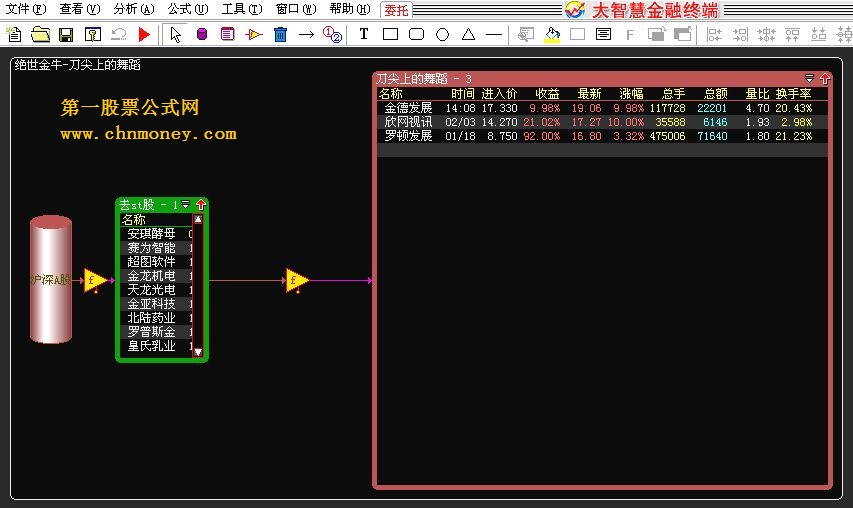
Task: Sort by 量比 column header
Action: tap(757, 94)
